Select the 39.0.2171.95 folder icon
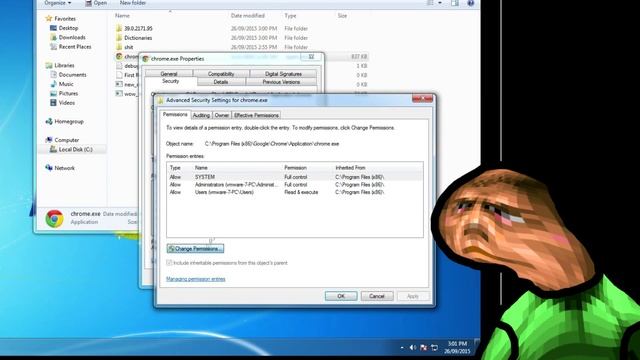 119,28
